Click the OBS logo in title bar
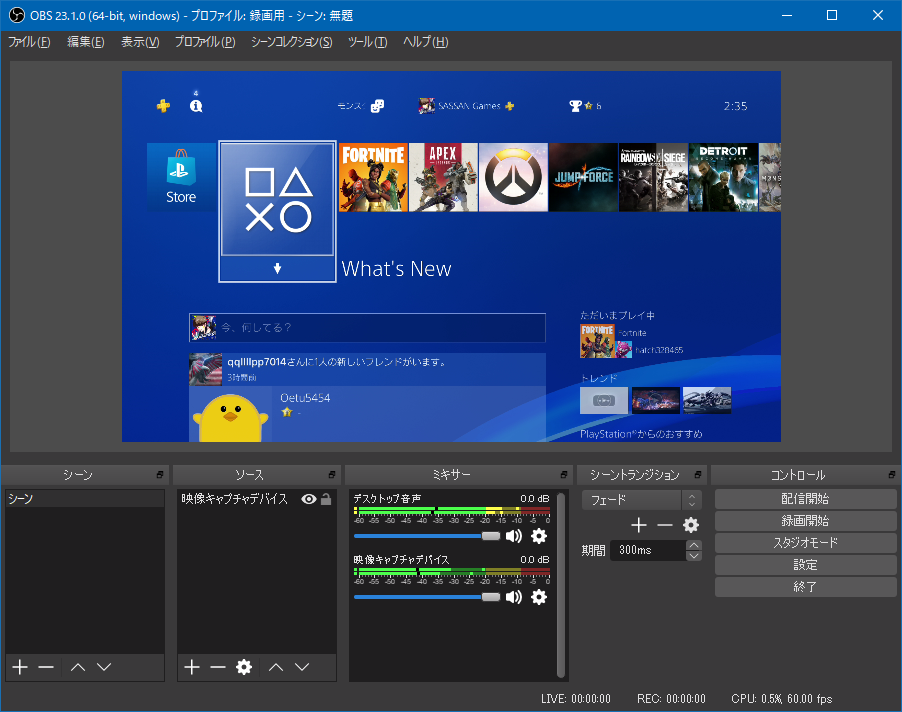This screenshot has height=712, width=902. click(17, 16)
